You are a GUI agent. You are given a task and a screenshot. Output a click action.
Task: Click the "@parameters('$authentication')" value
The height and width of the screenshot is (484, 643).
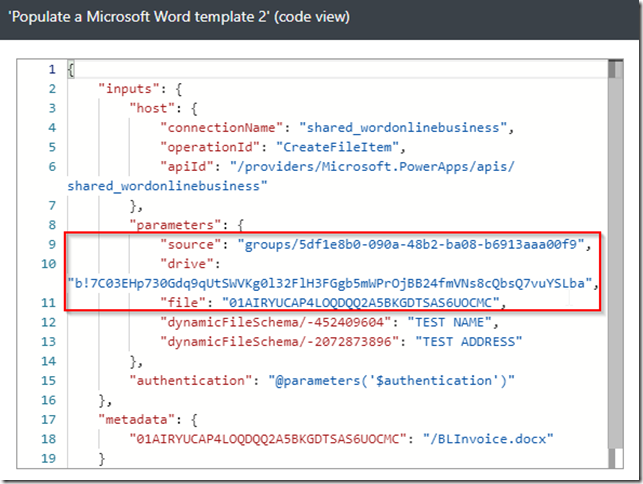[391, 381]
